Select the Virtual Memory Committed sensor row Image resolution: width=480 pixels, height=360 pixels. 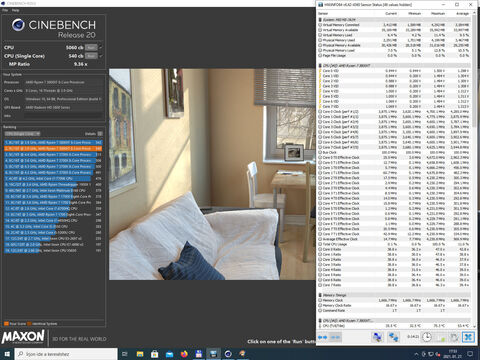[x=395, y=25]
